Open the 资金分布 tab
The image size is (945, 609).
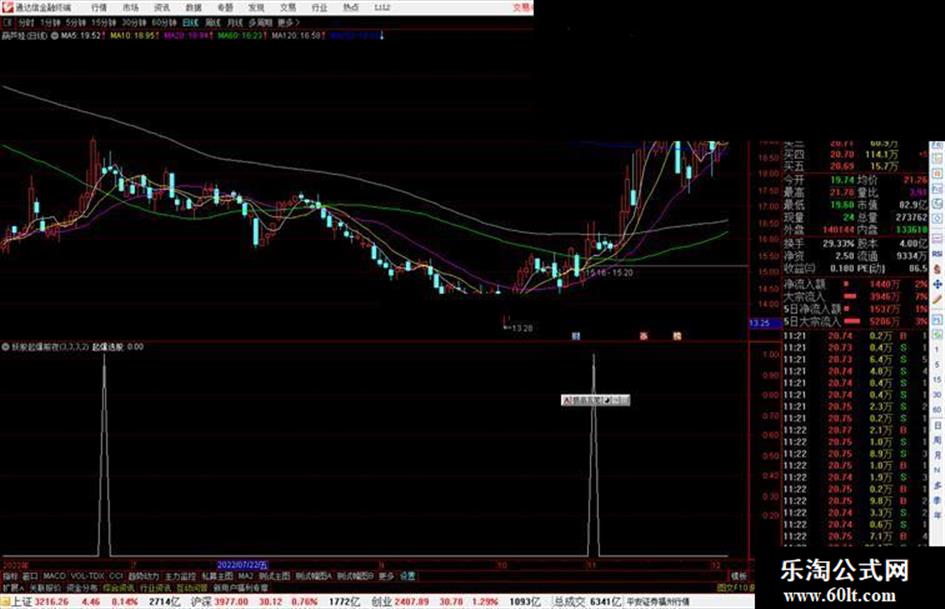82,588
